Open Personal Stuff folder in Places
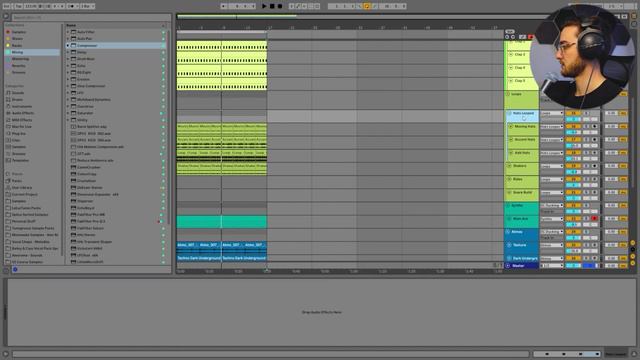 (24, 222)
